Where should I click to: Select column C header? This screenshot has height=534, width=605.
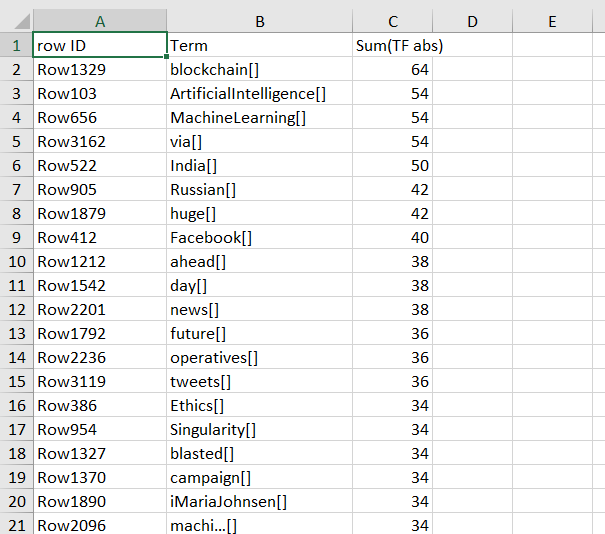392,21
